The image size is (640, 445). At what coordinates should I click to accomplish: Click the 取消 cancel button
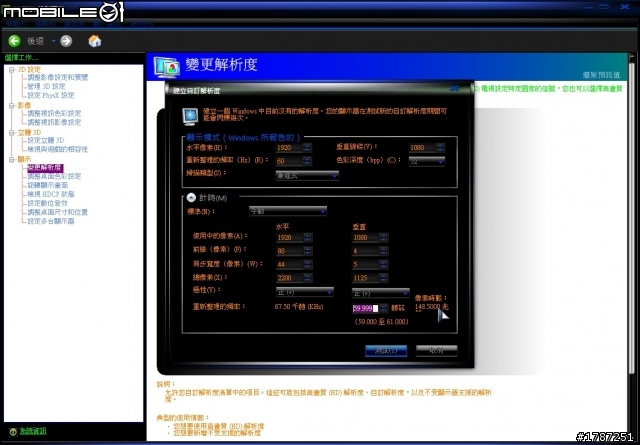436,351
